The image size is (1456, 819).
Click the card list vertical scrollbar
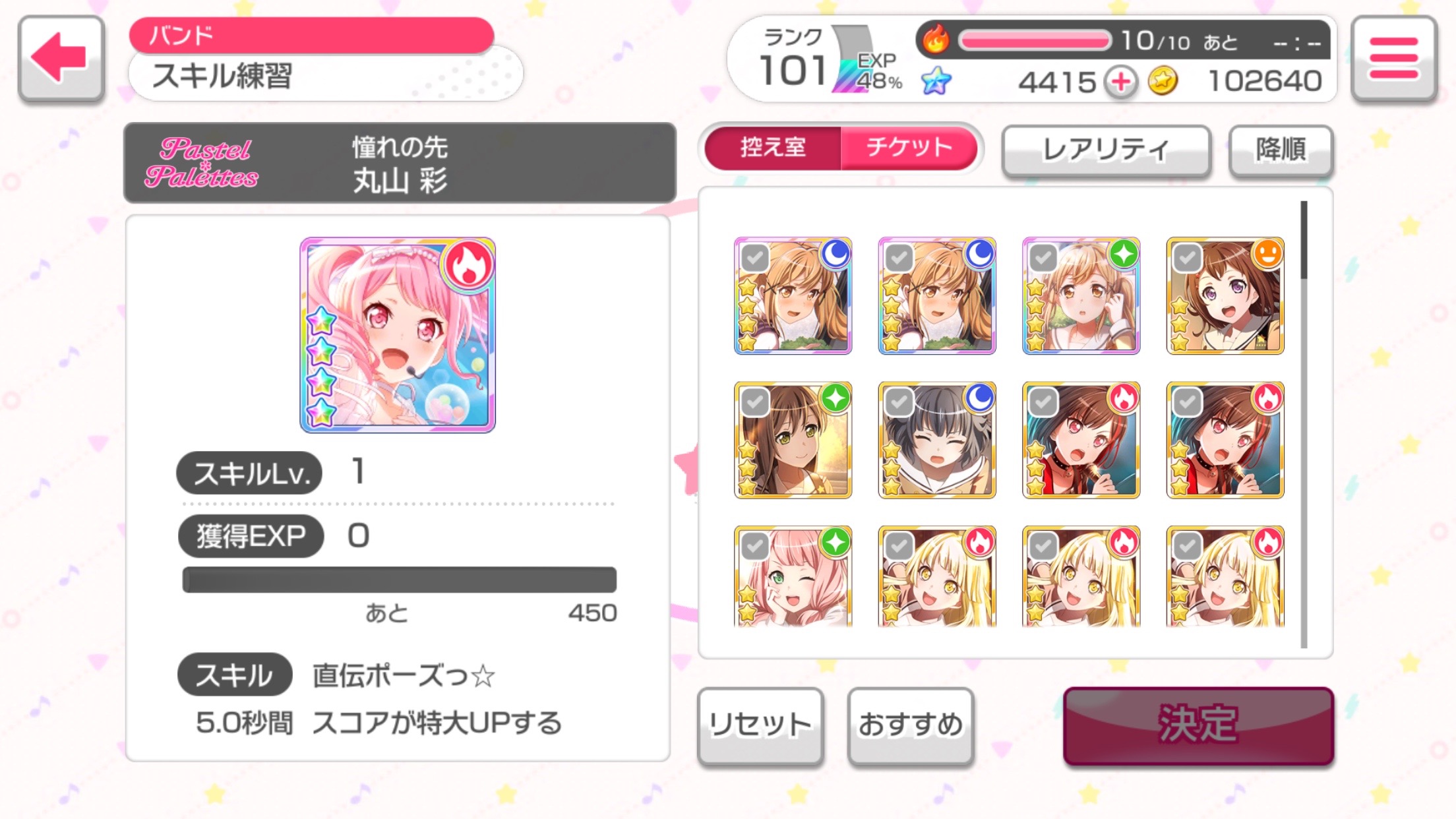point(1304,424)
